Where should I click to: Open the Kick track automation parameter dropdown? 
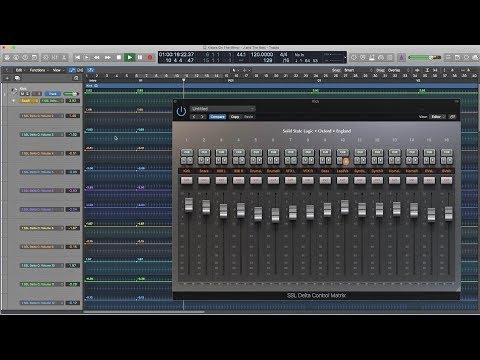point(52,100)
